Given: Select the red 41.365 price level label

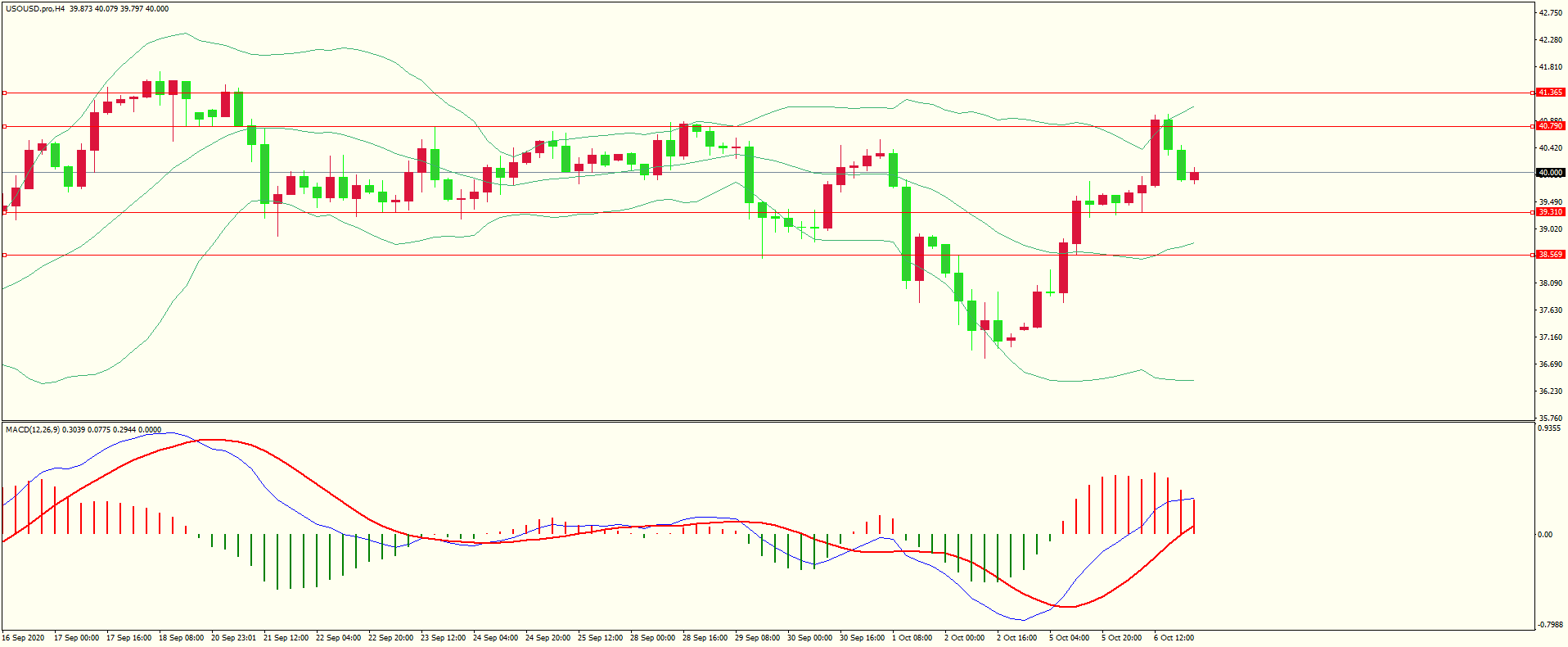Looking at the screenshot, I should point(1550,93).
